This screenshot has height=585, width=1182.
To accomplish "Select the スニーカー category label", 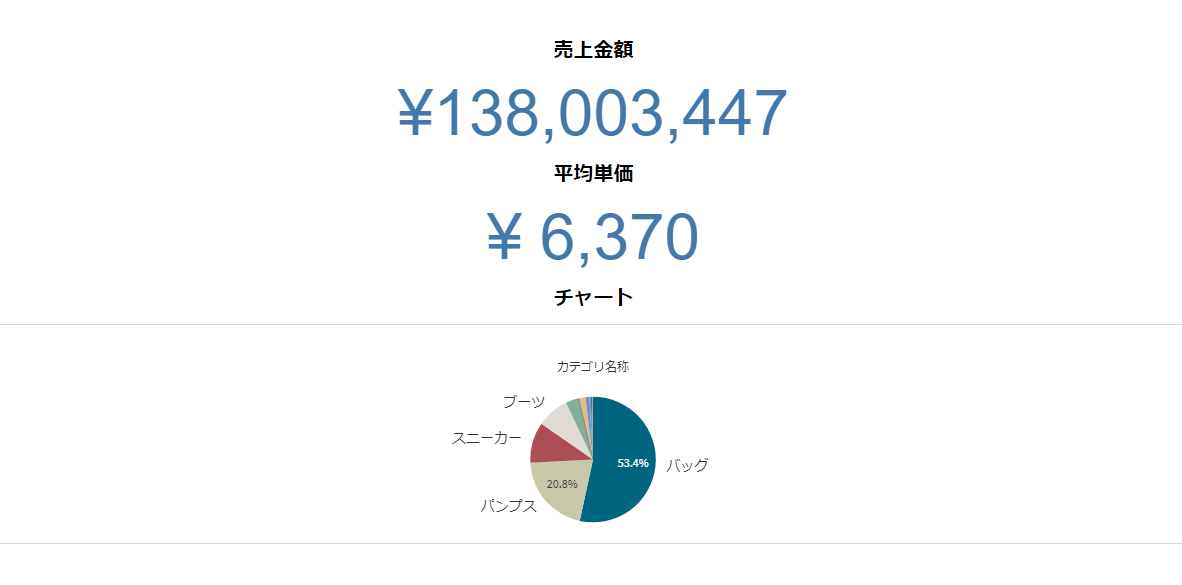I will [x=486, y=438].
